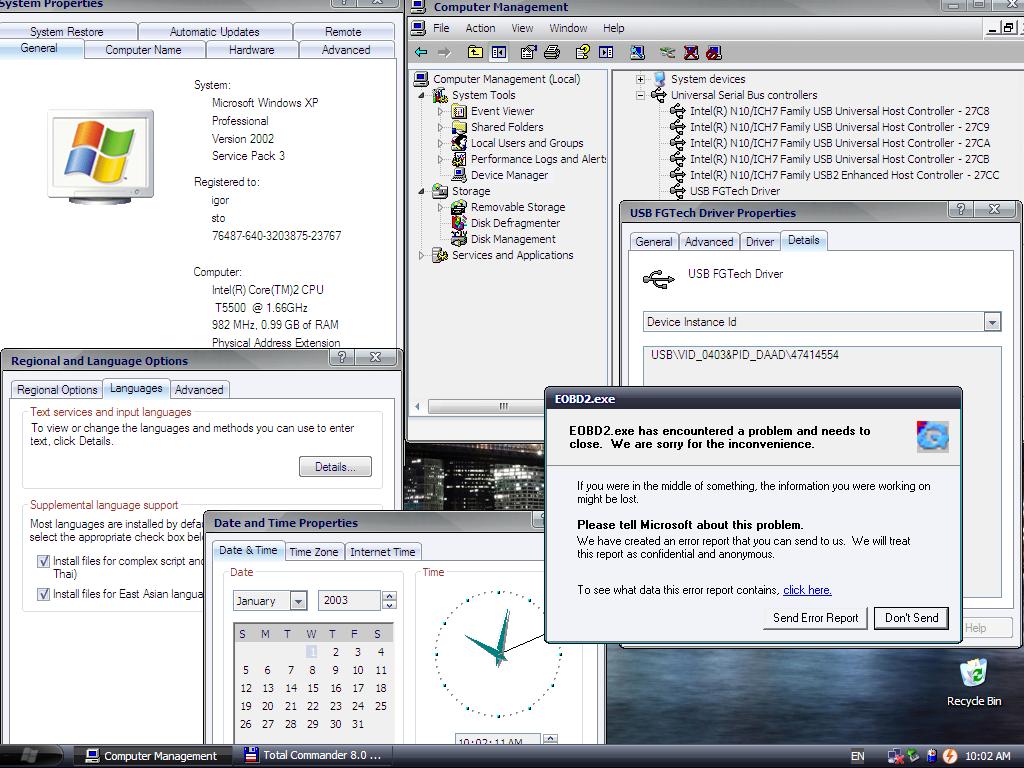The width and height of the screenshot is (1024, 768).
Task: Click the Update Driver toolbar icon
Action: [667, 52]
